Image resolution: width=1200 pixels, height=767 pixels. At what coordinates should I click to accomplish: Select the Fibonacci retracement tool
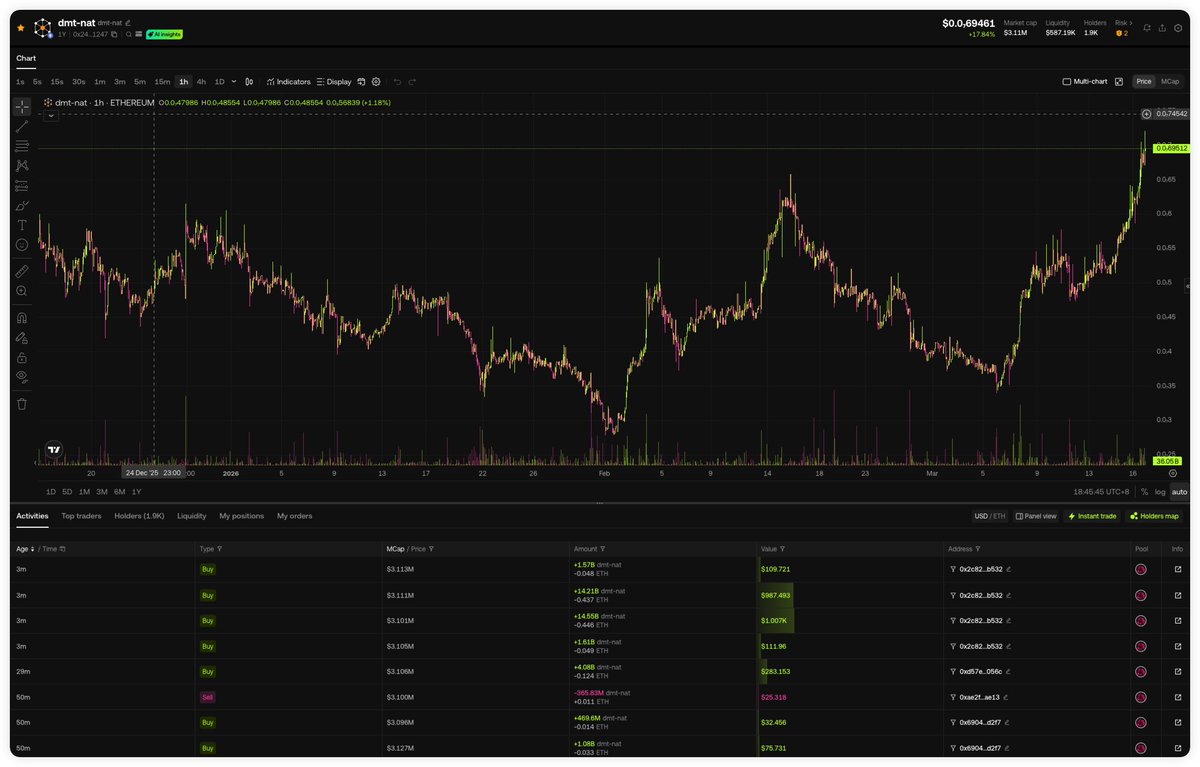pos(22,146)
